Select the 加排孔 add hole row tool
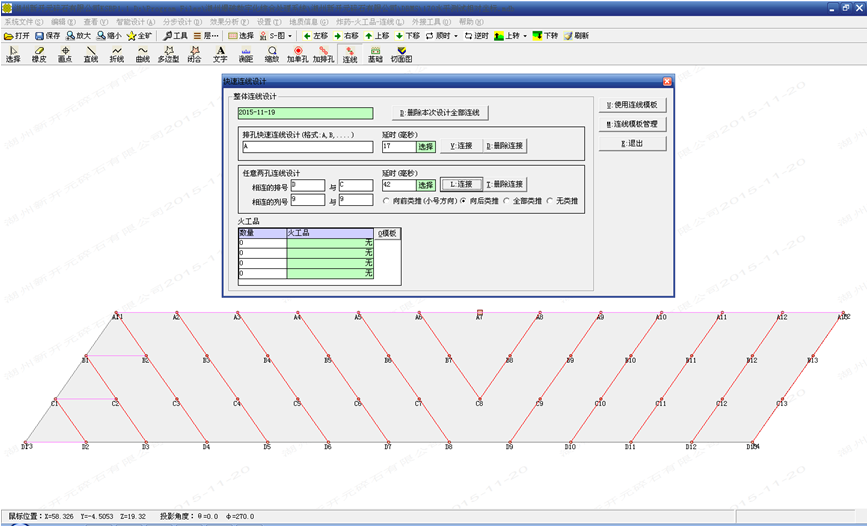This screenshot has width=868, height=527. 324,54
